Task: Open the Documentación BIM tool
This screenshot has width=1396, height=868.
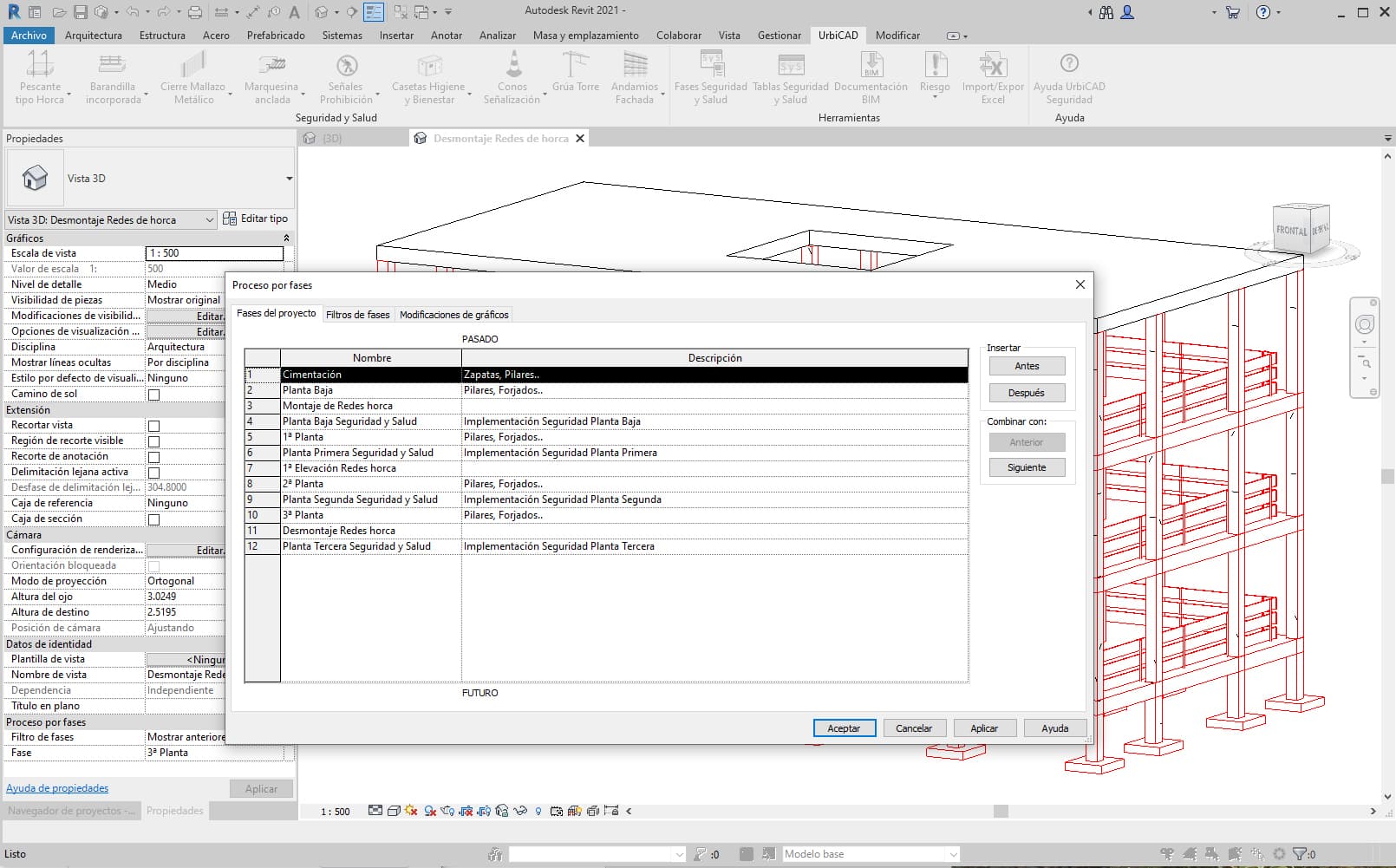Action: point(871,77)
